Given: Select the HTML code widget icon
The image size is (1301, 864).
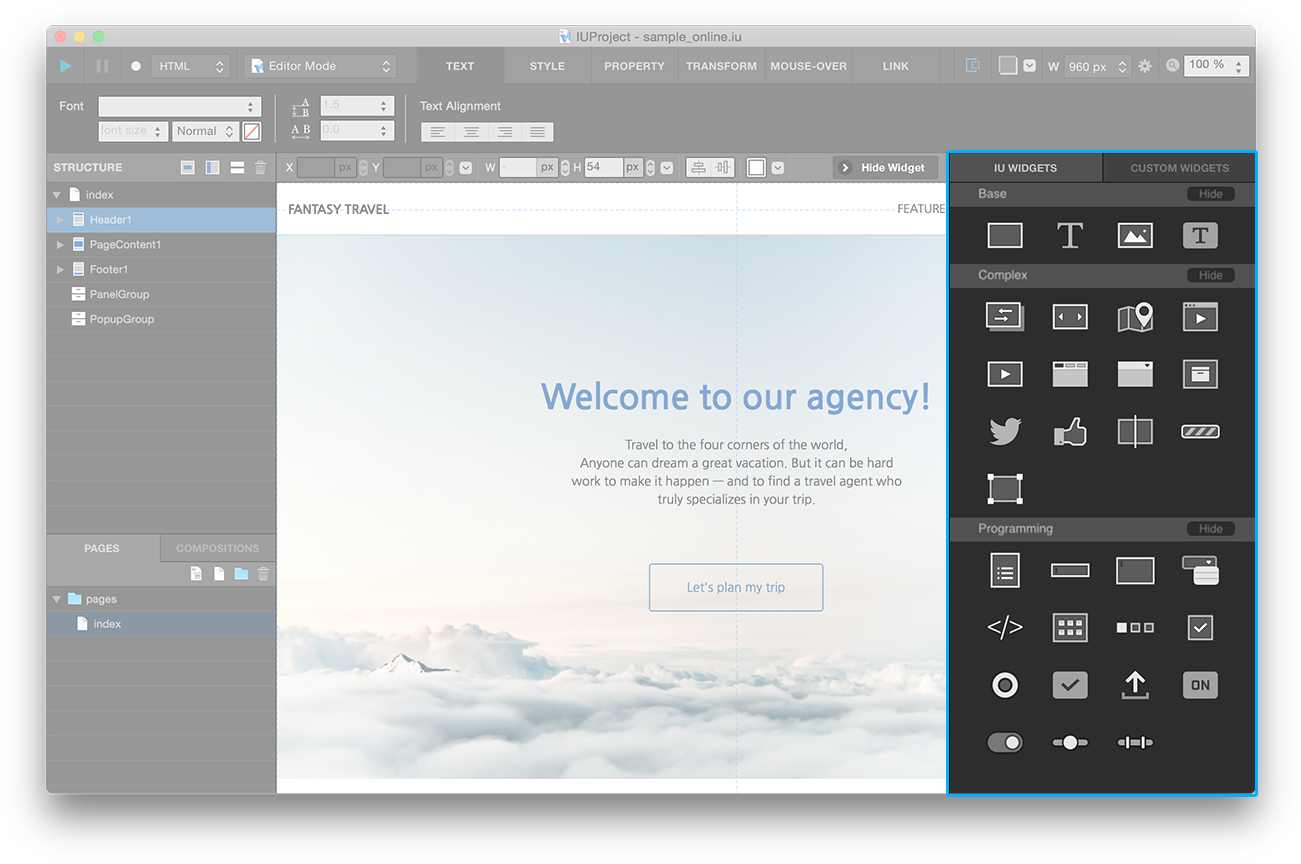Looking at the screenshot, I should click(x=1004, y=627).
